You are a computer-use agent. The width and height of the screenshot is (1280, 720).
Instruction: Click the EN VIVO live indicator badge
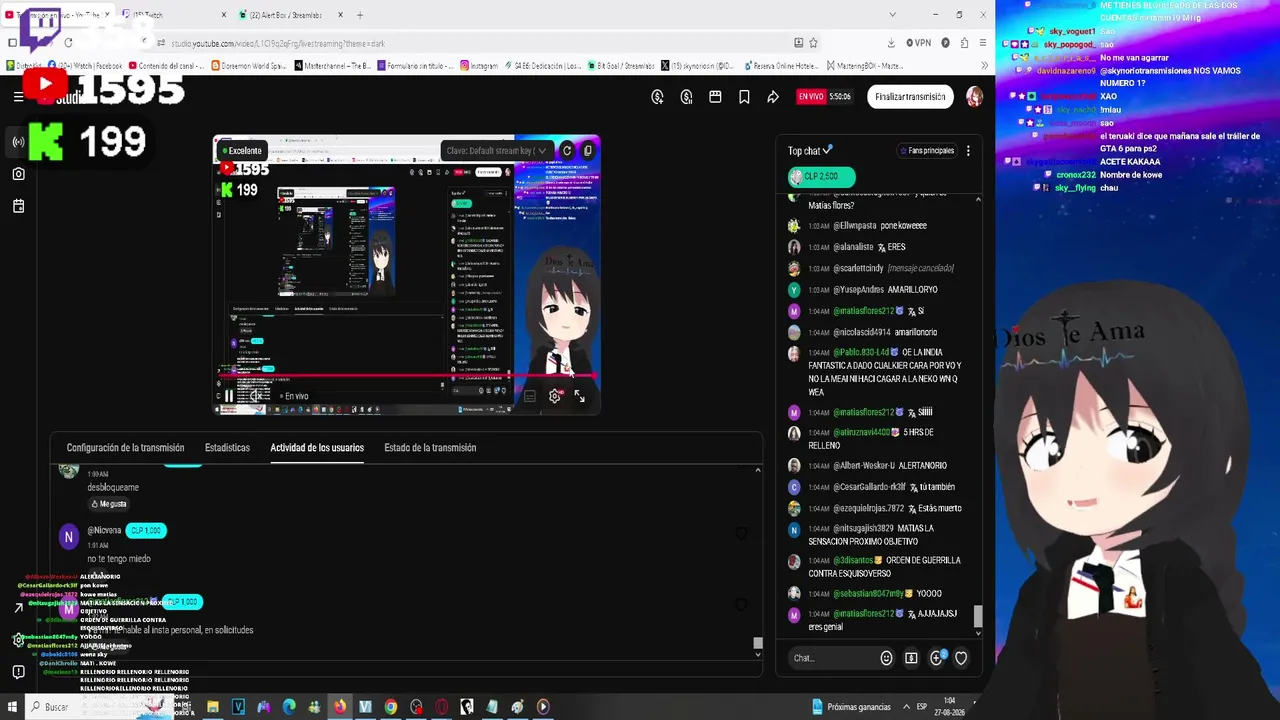point(810,97)
